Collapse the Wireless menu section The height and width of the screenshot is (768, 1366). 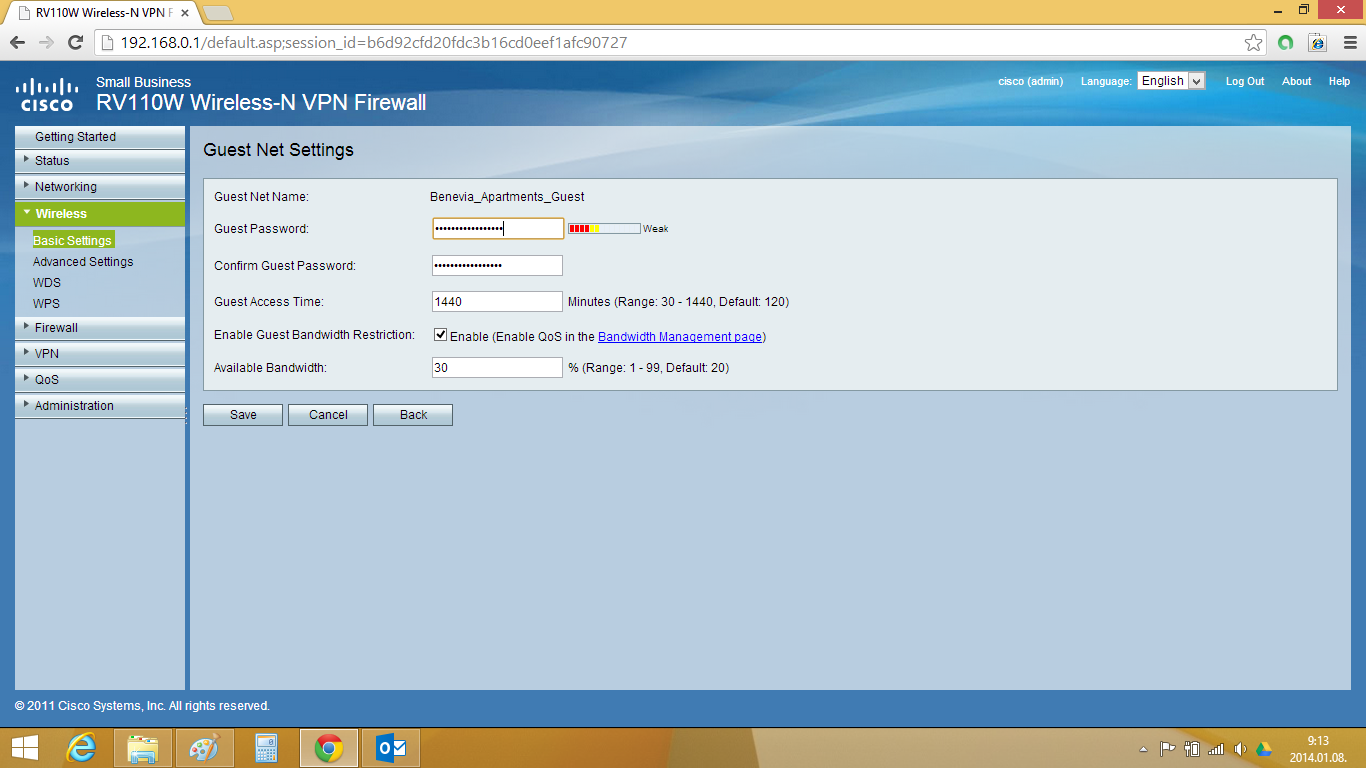(100, 214)
